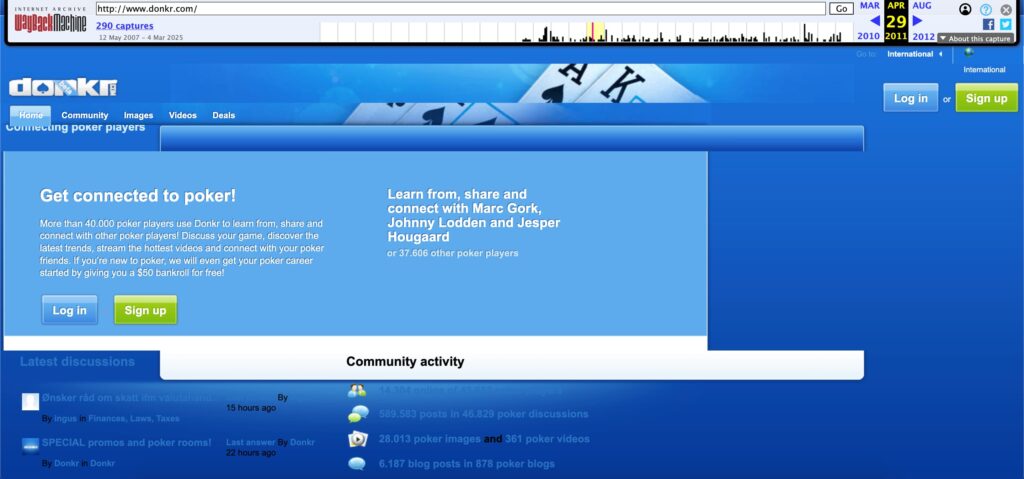Focus the Wayback Machine URL input field
The image size is (1024, 479).
(460, 9)
